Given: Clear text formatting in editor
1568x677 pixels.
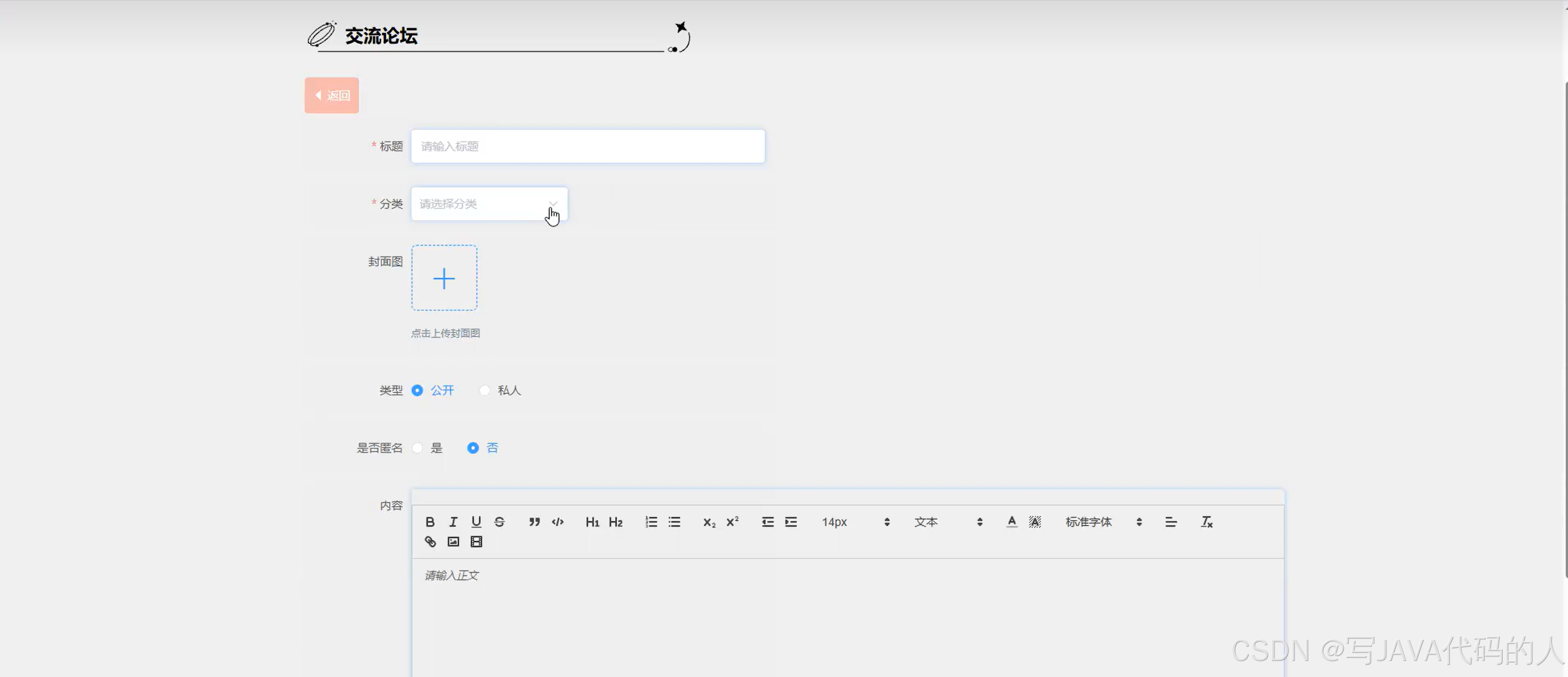Looking at the screenshot, I should (1206, 522).
